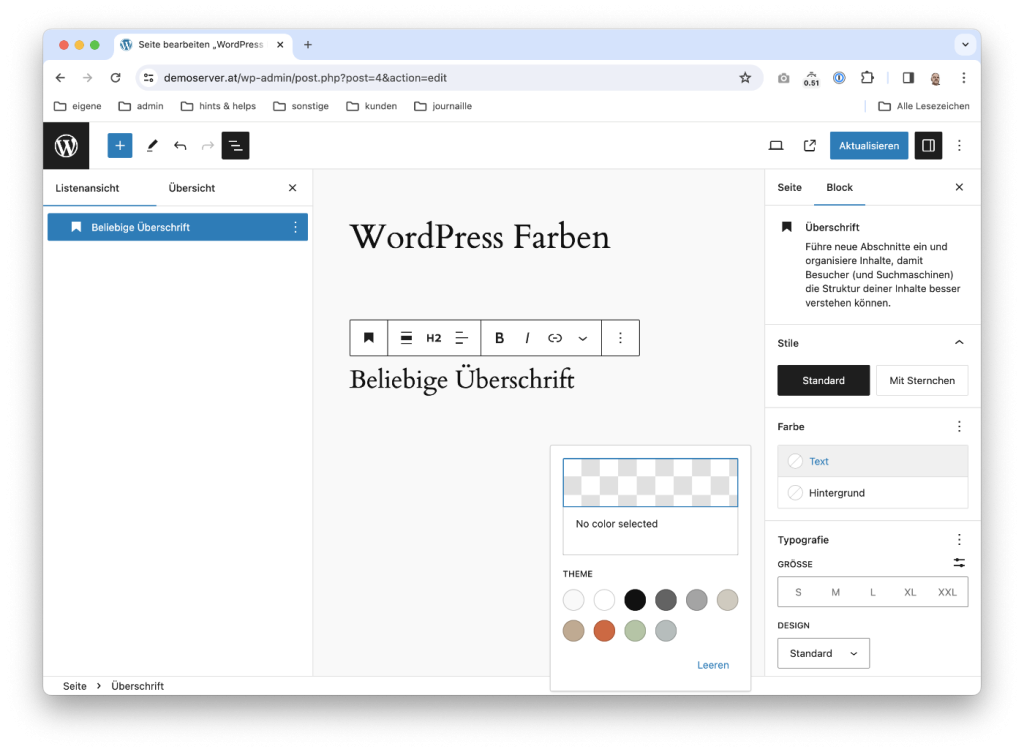Click the heading block type bookmark icon
The height and width of the screenshot is (752, 1024).
click(369, 337)
